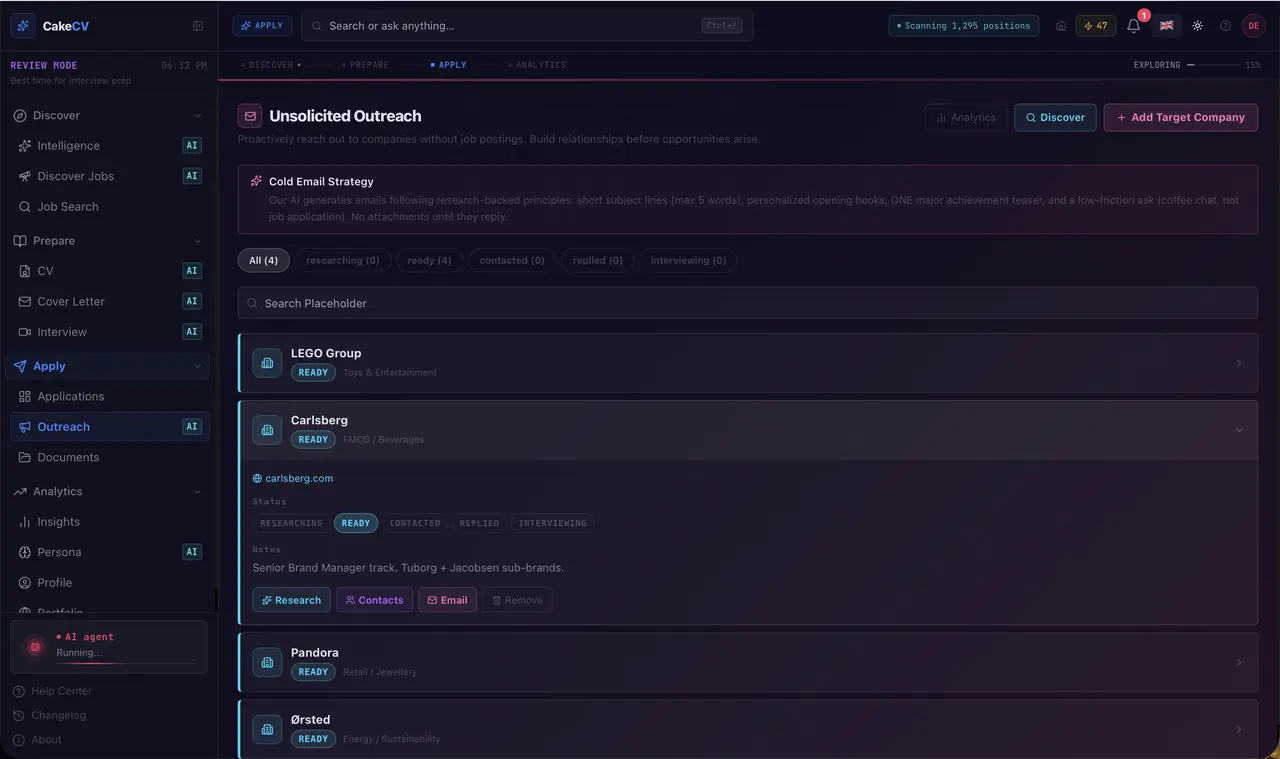Image resolution: width=1280 pixels, height=759 pixels.
Task: Open Applications in the sidebar
Action: pos(109,397)
